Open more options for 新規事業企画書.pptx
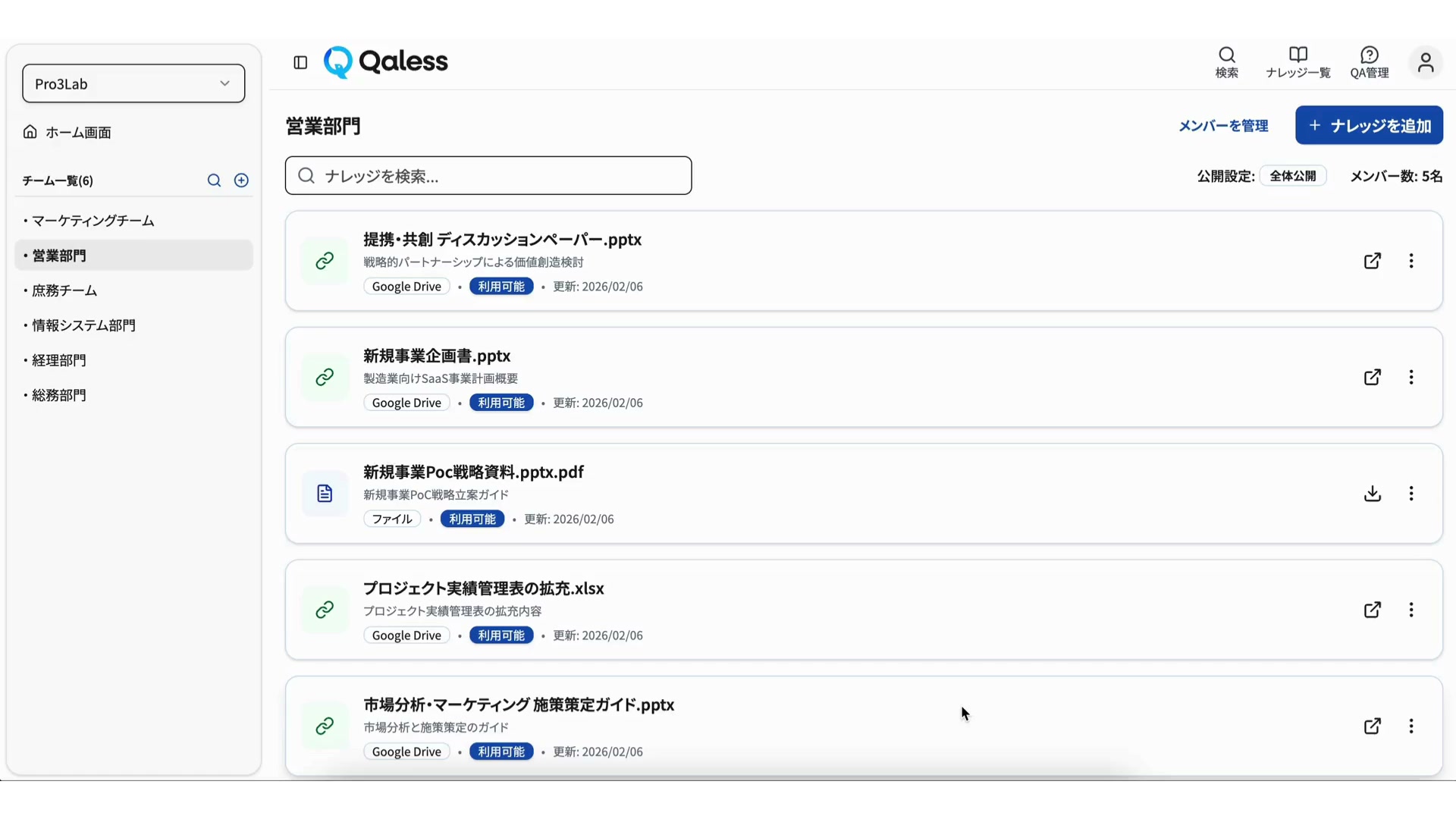Screen dimensions: 1456x819 click(1410, 378)
